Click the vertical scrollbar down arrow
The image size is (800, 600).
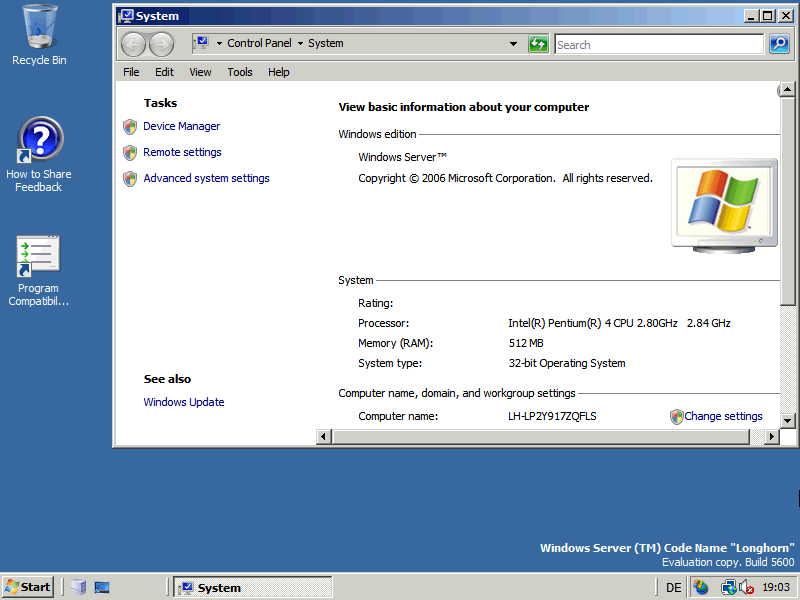(x=787, y=420)
